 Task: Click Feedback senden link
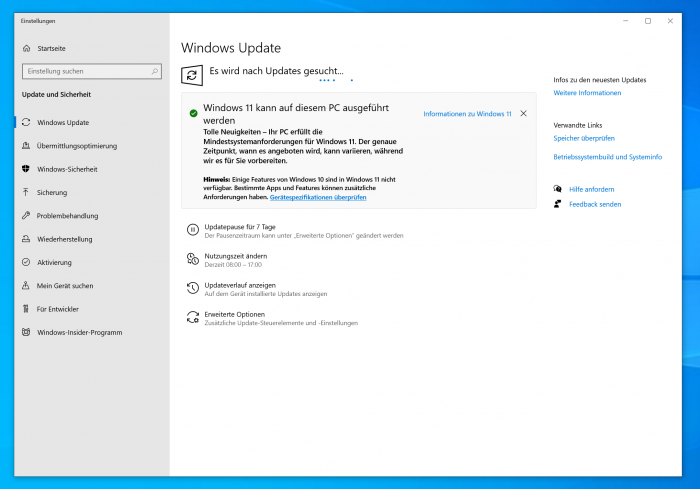(x=595, y=204)
